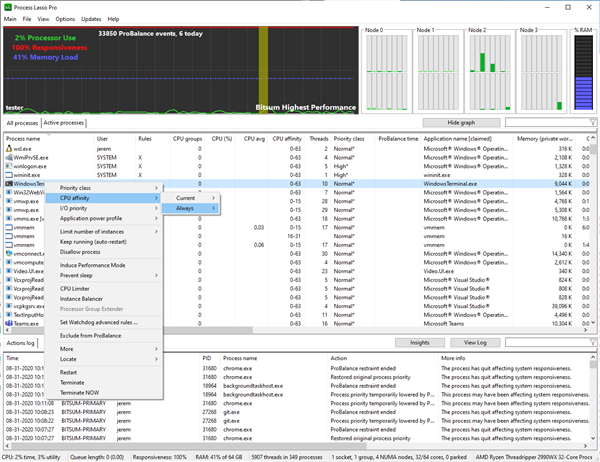Click the Teams.exe process icon
This screenshot has height=462, width=600.
9,325
